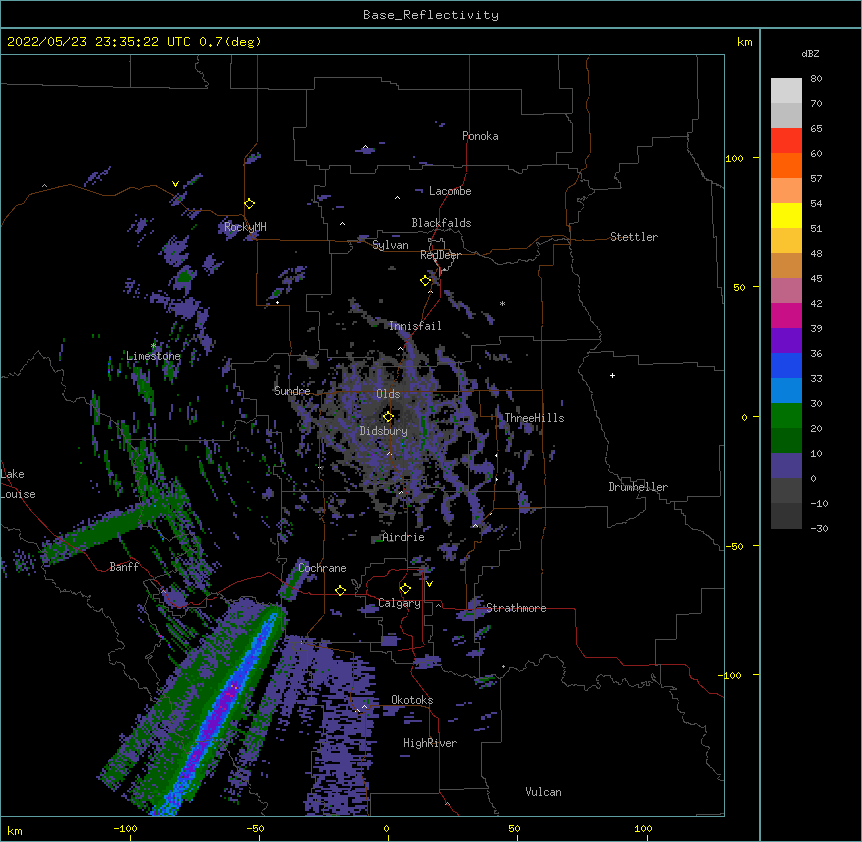
Task: Click the Lacombe city label
Action: pos(450,191)
